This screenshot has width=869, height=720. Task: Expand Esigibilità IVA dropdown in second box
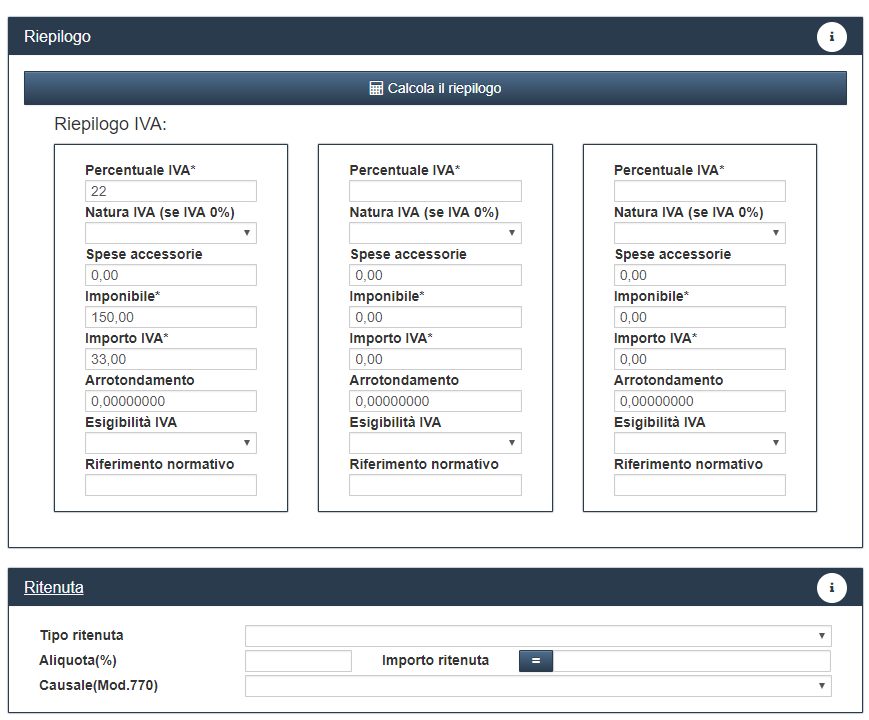click(x=435, y=443)
